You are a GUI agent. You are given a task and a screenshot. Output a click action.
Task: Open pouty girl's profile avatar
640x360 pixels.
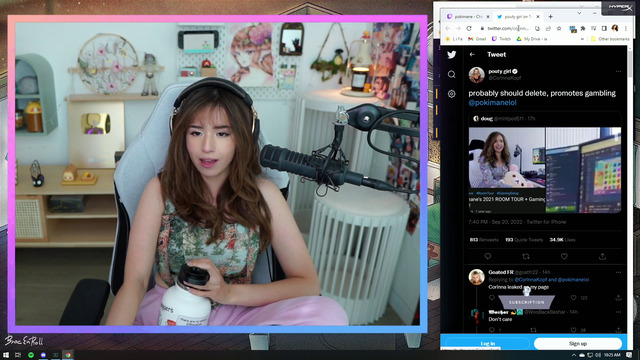point(476,75)
